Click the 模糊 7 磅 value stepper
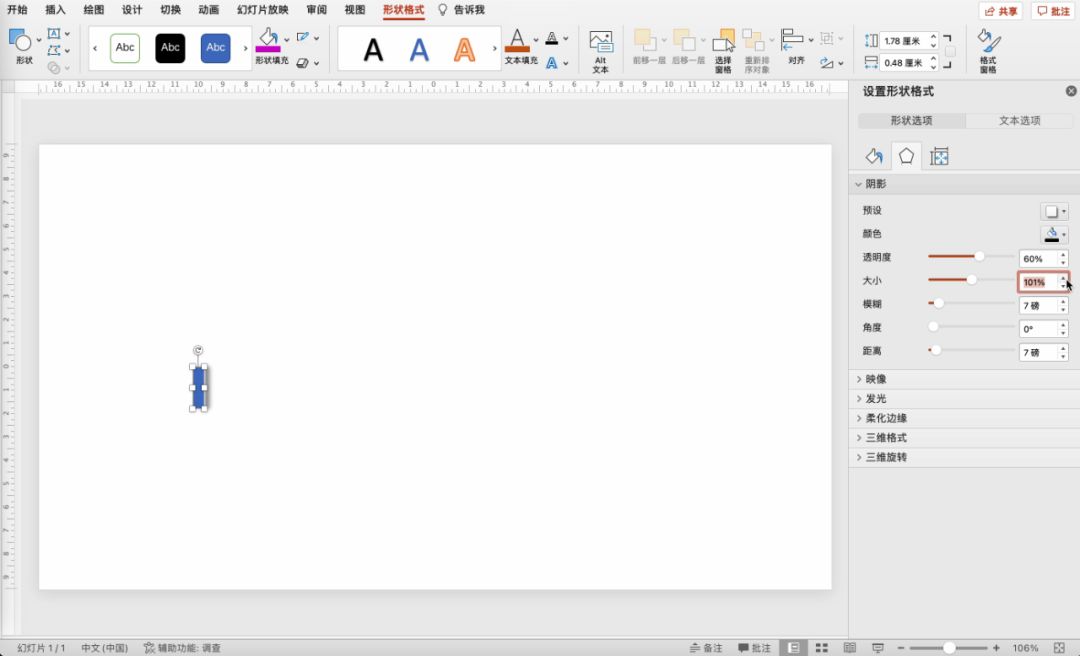This screenshot has height=656, width=1080. point(1063,305)
